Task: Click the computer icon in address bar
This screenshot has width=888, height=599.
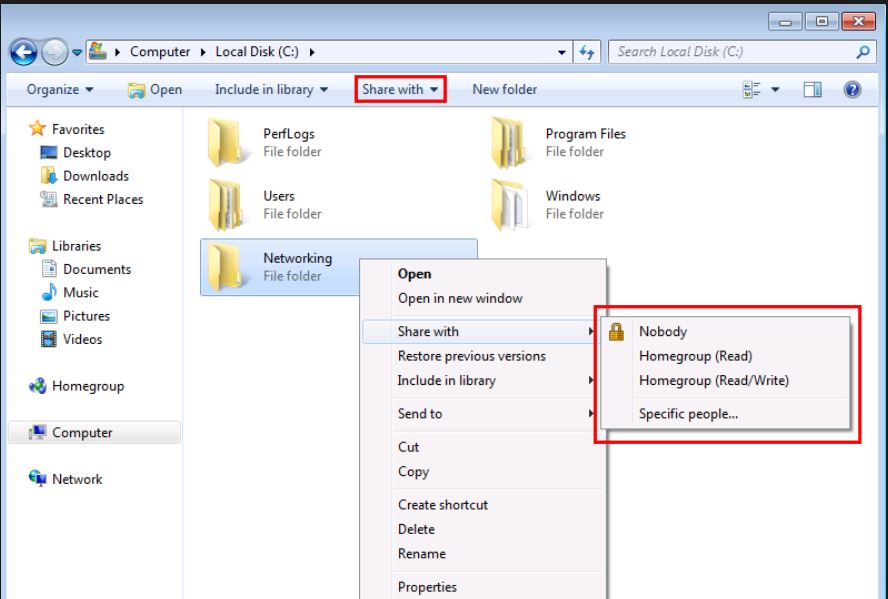Action: tap(97, 51)
